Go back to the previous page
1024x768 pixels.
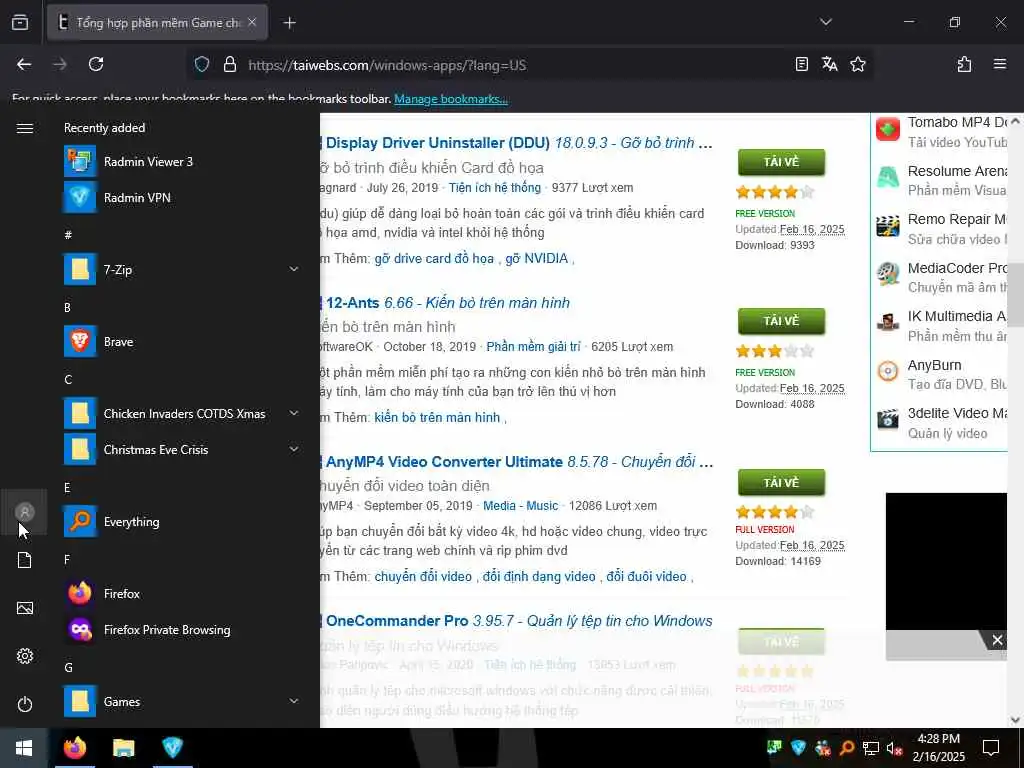24,64
